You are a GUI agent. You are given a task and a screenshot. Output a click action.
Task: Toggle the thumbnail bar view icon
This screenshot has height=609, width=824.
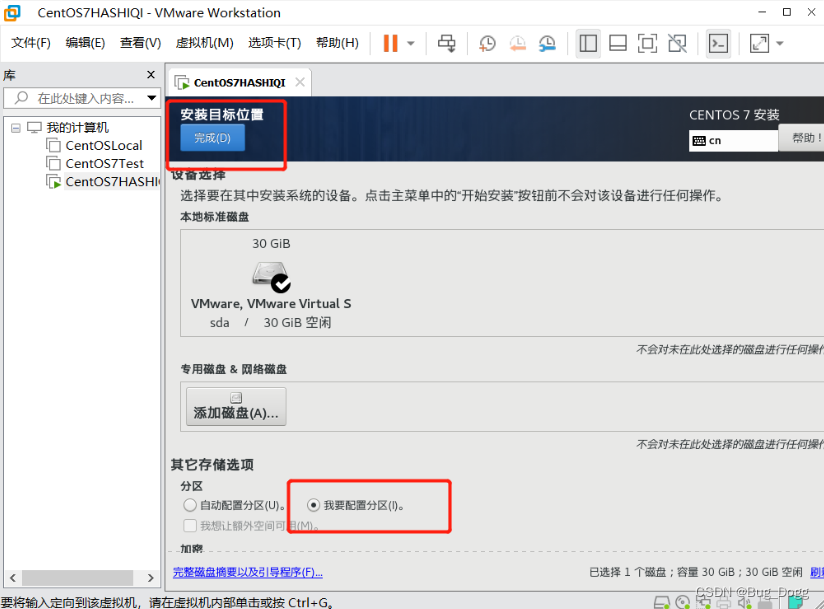coord(617,43)
